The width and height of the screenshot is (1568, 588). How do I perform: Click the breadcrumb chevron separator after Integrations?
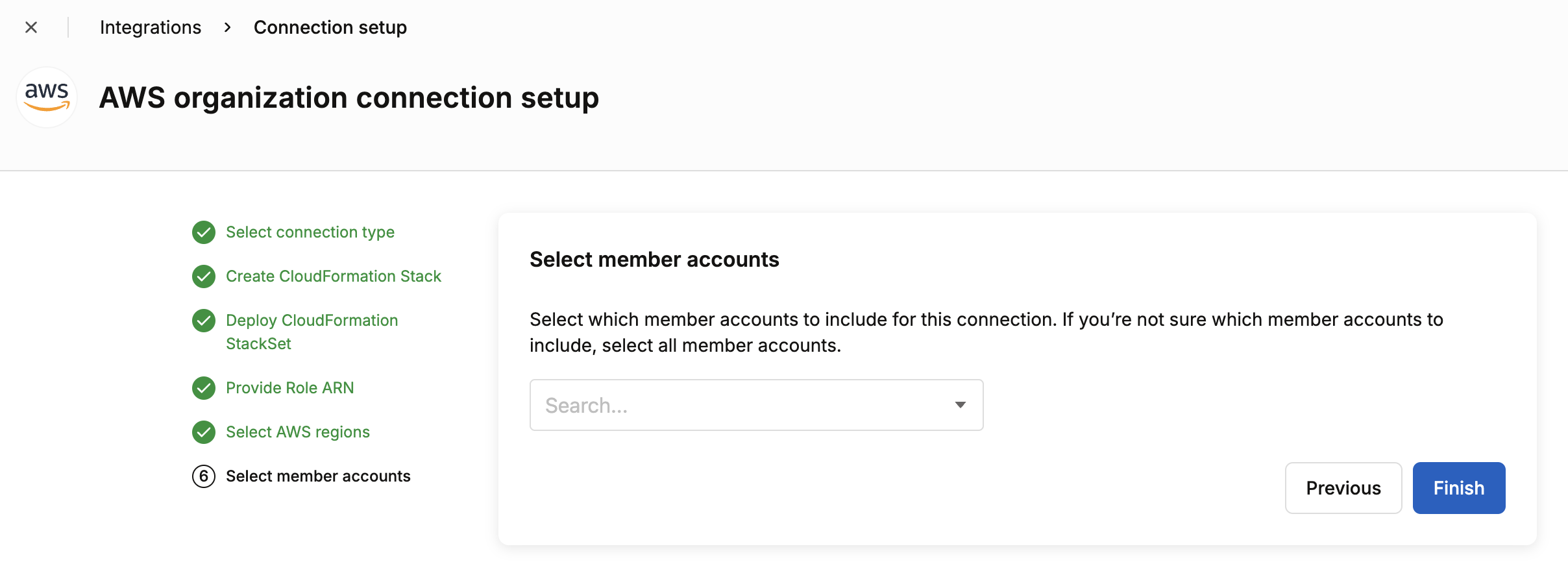(227, 27)
